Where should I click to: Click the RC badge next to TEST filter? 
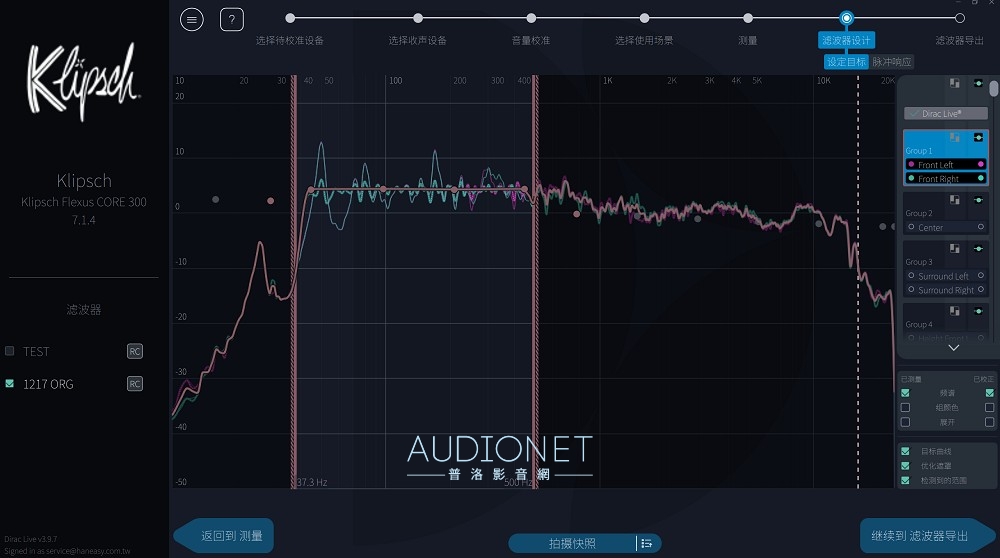pos(135,351)
